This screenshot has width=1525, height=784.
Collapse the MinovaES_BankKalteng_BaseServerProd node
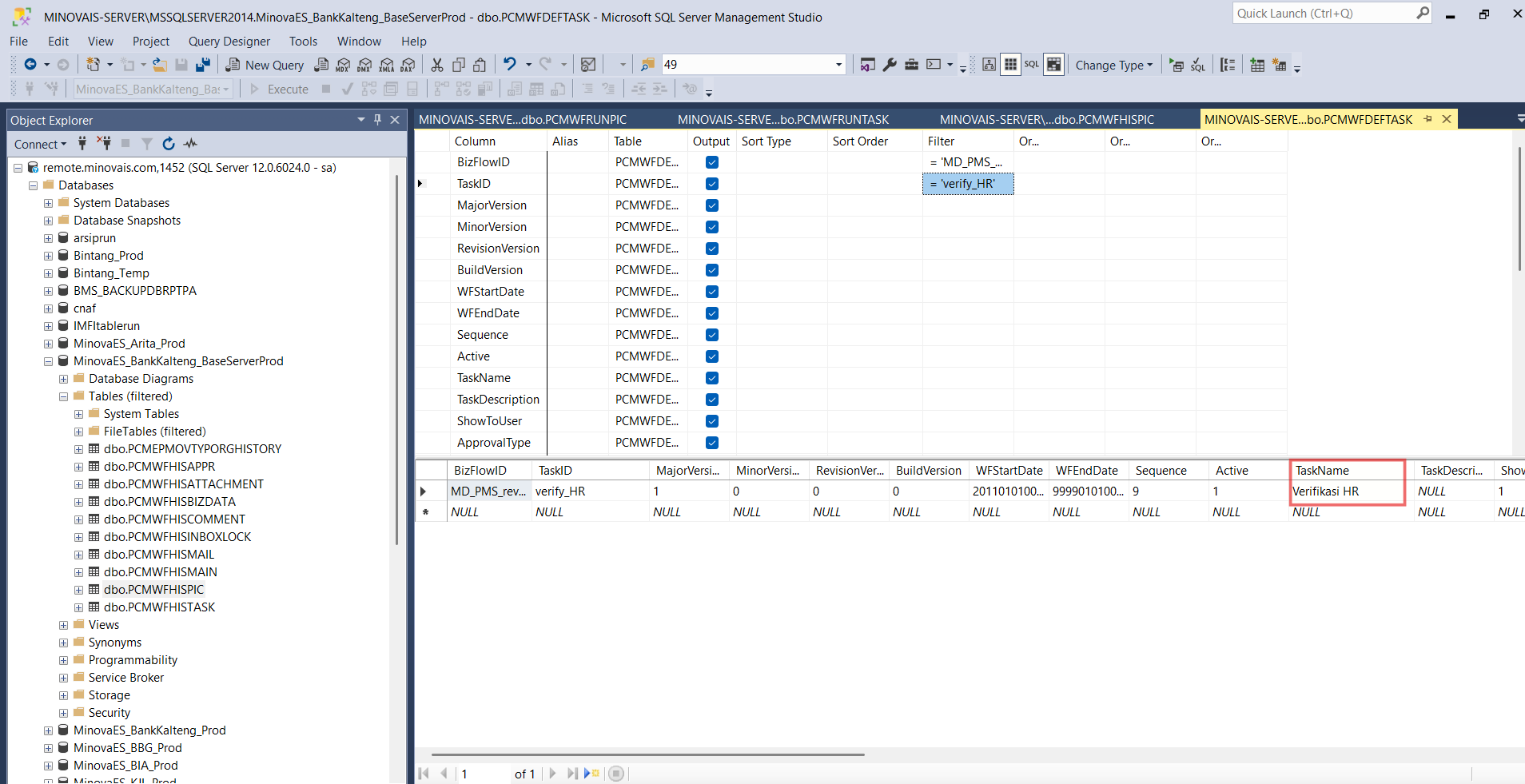click(48, 361)
